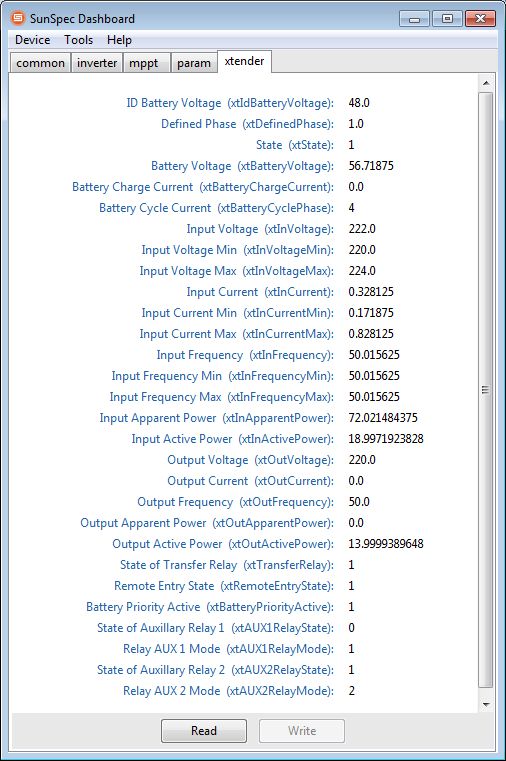Click the Battery Voltage value 56.71875

(371, 165)
